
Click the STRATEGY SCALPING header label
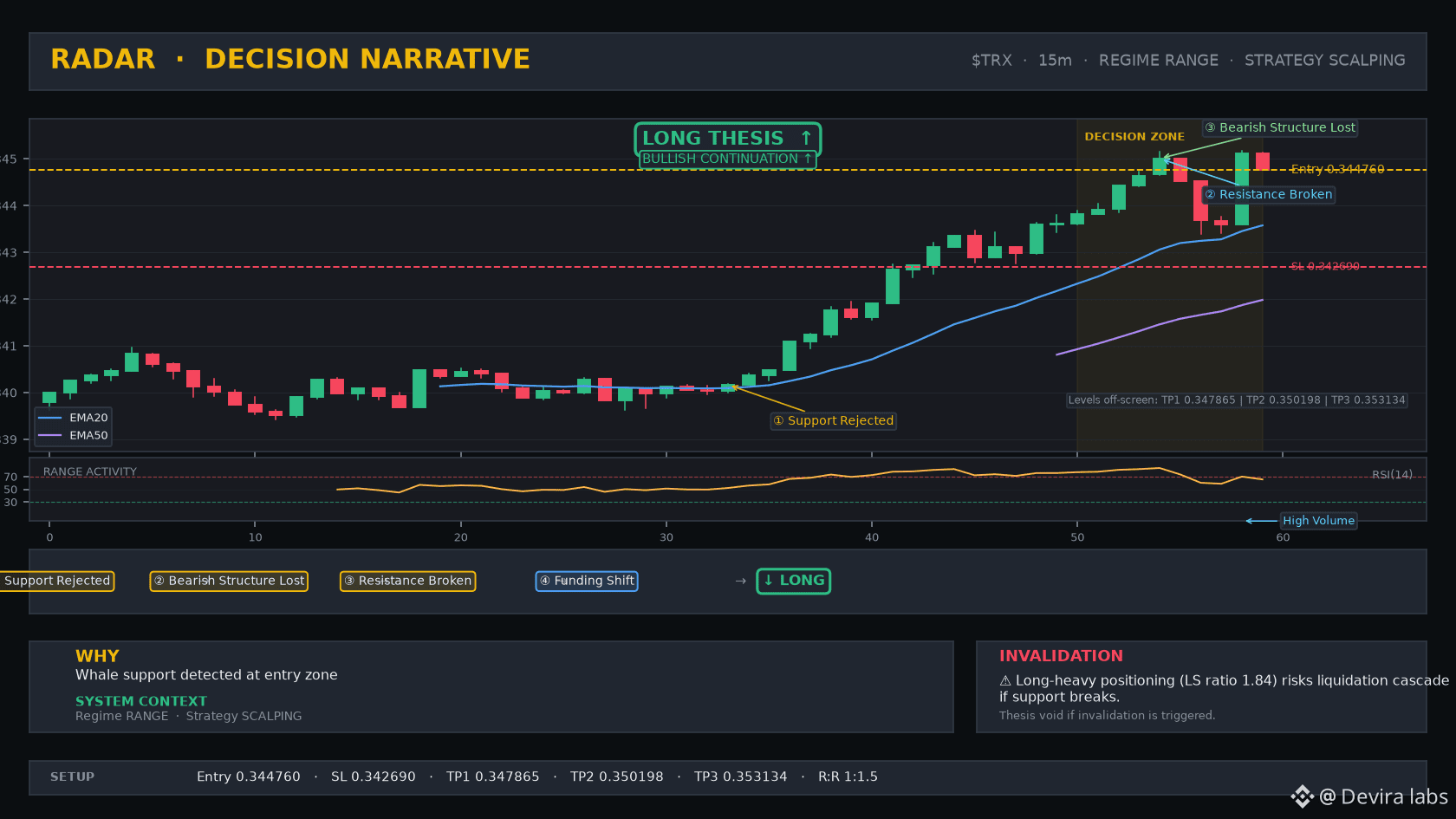(1324, 60)
